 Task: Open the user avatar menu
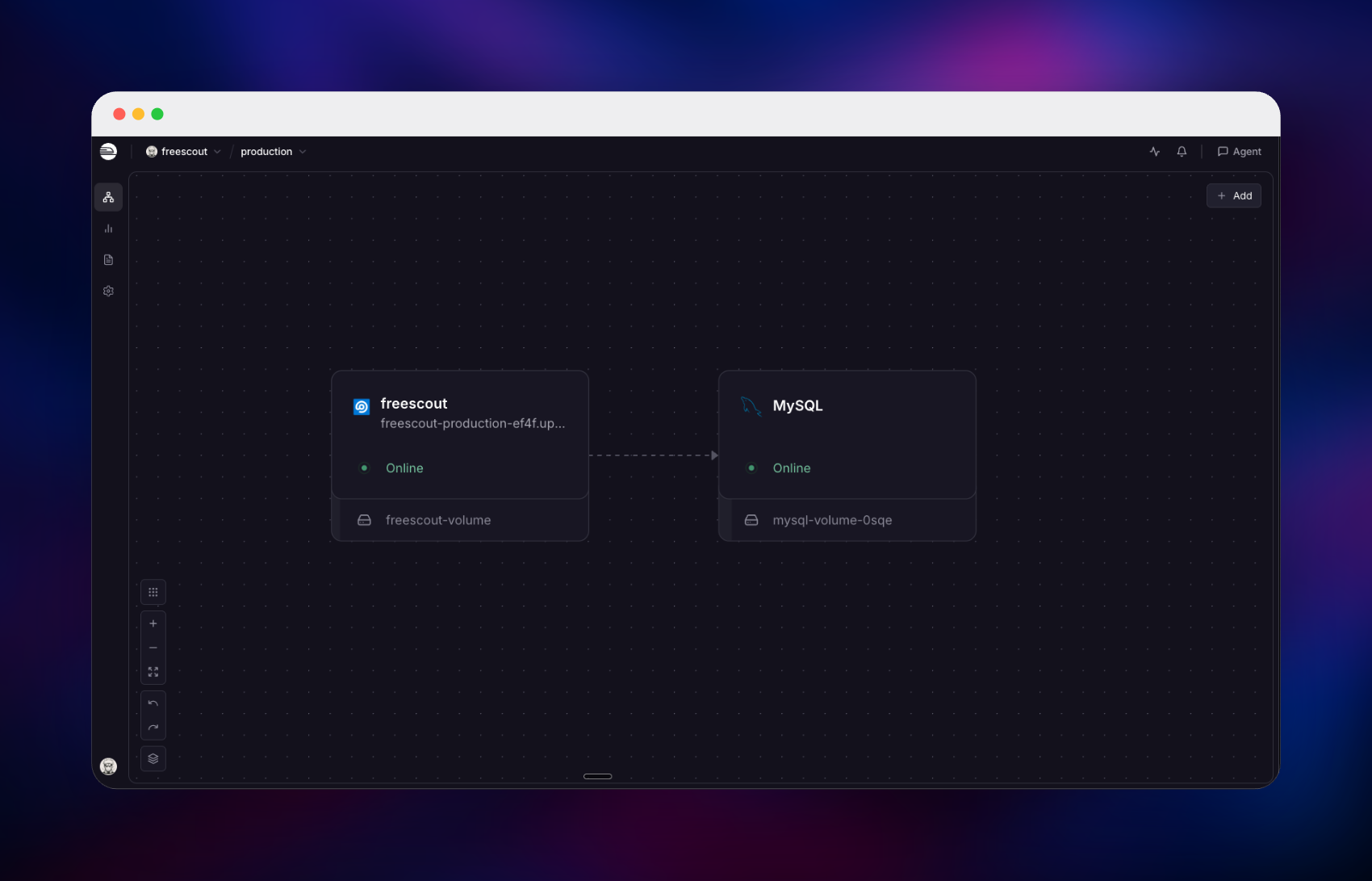pyautogui.click(x=108, y=766)
